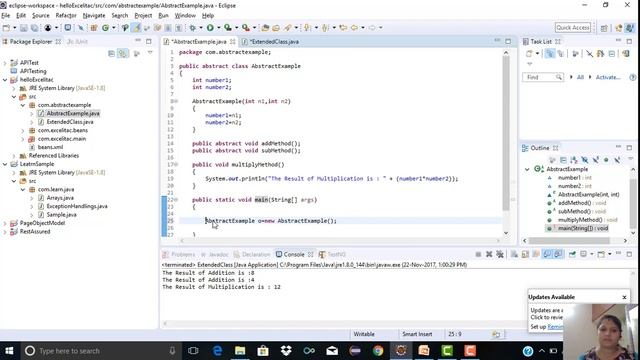Click the Remove Launch console icon
The height and width of the screenshot is (360, 640).
489,254
